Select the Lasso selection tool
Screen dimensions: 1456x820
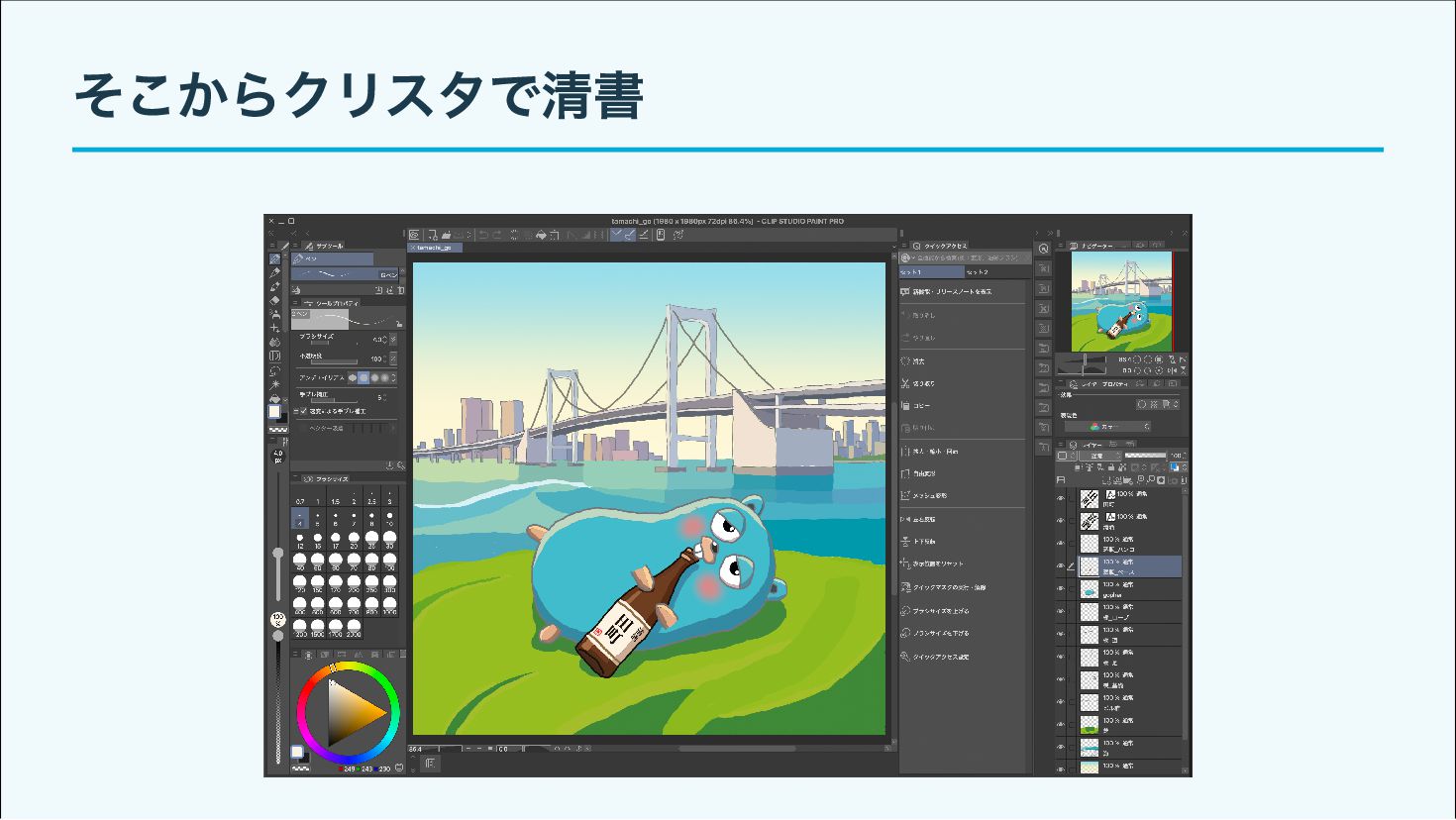point(275,369)
